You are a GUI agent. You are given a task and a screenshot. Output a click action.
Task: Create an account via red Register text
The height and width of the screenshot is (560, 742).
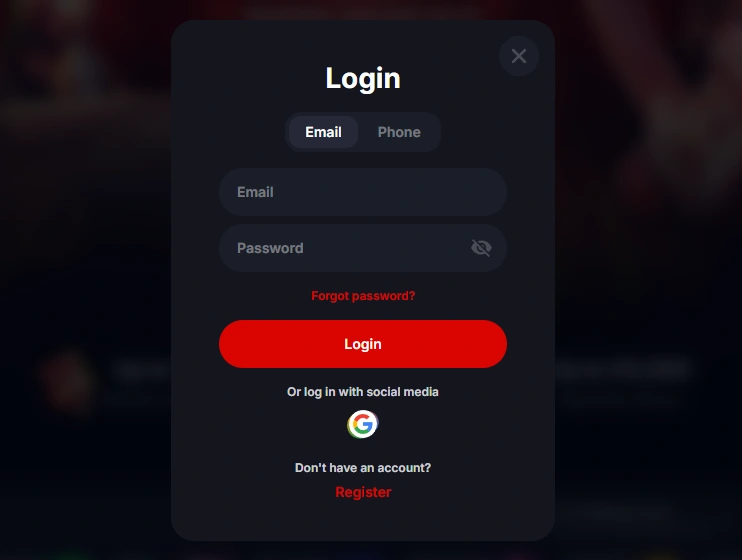[363, 492]
